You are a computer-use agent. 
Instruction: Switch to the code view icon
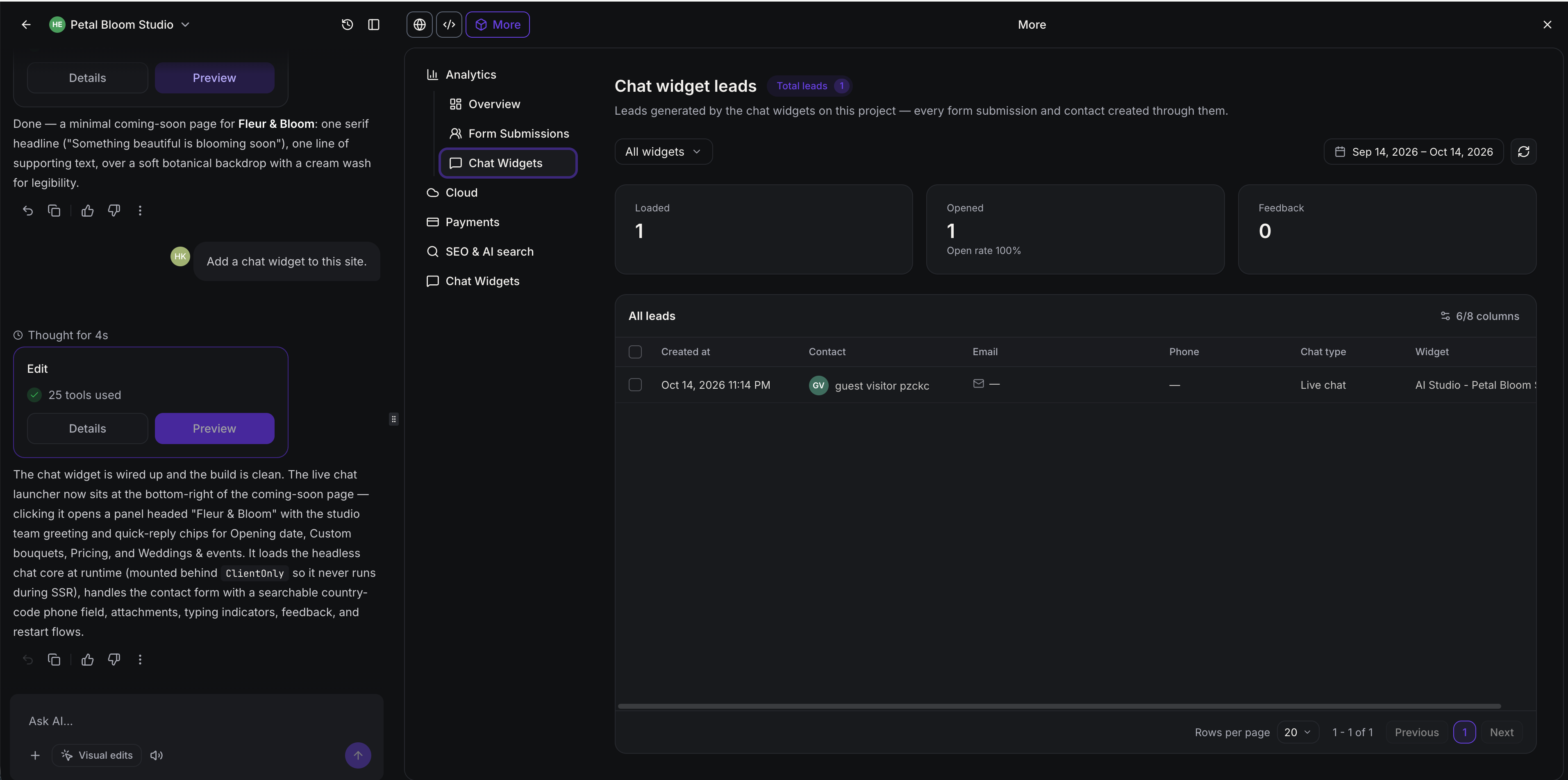449,24
